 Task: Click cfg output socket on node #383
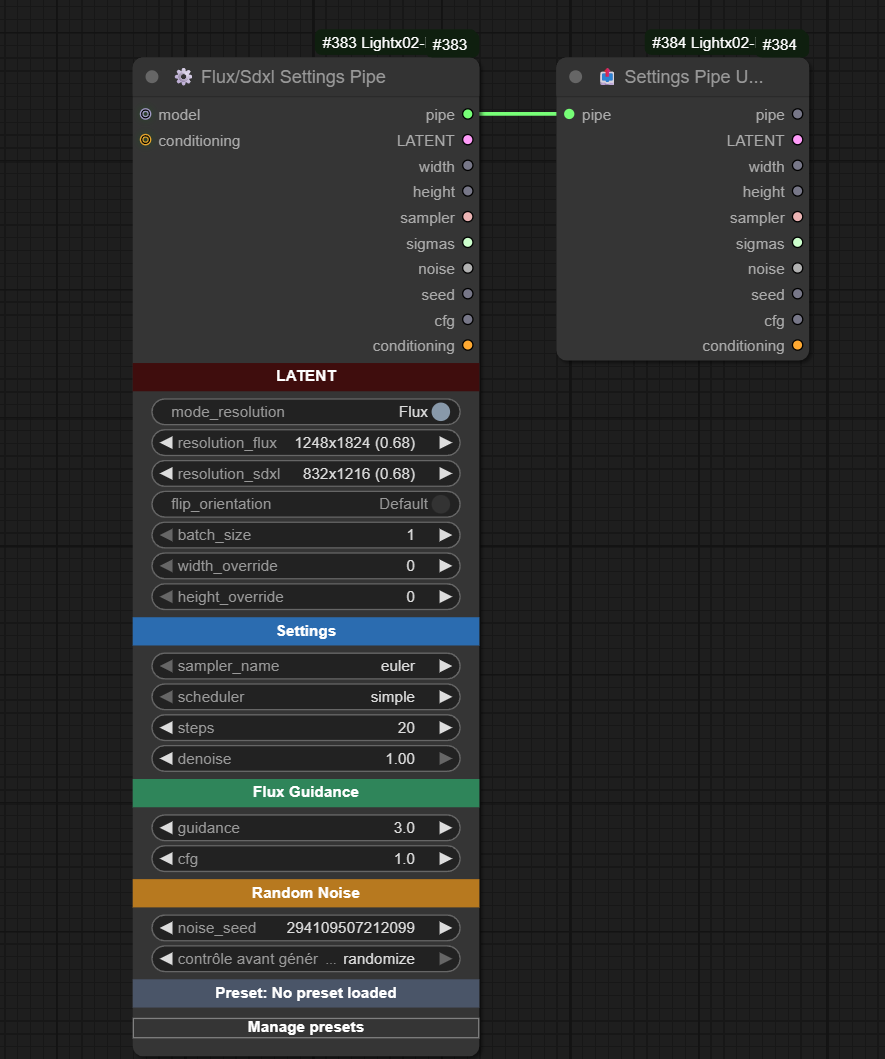click(x=467, y=319)
